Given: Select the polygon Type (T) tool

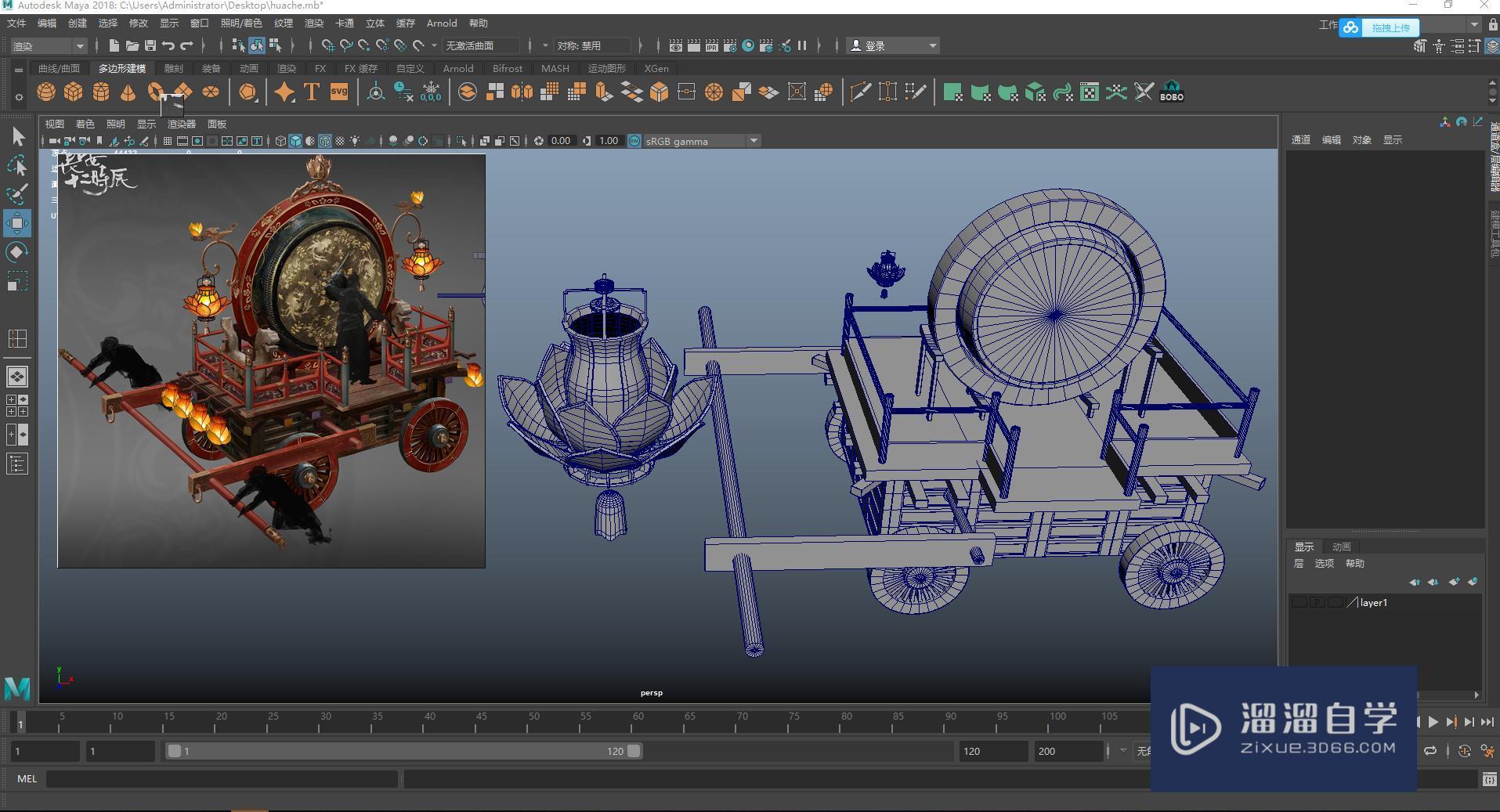Looking at the screenshot, I should [311, 92].
